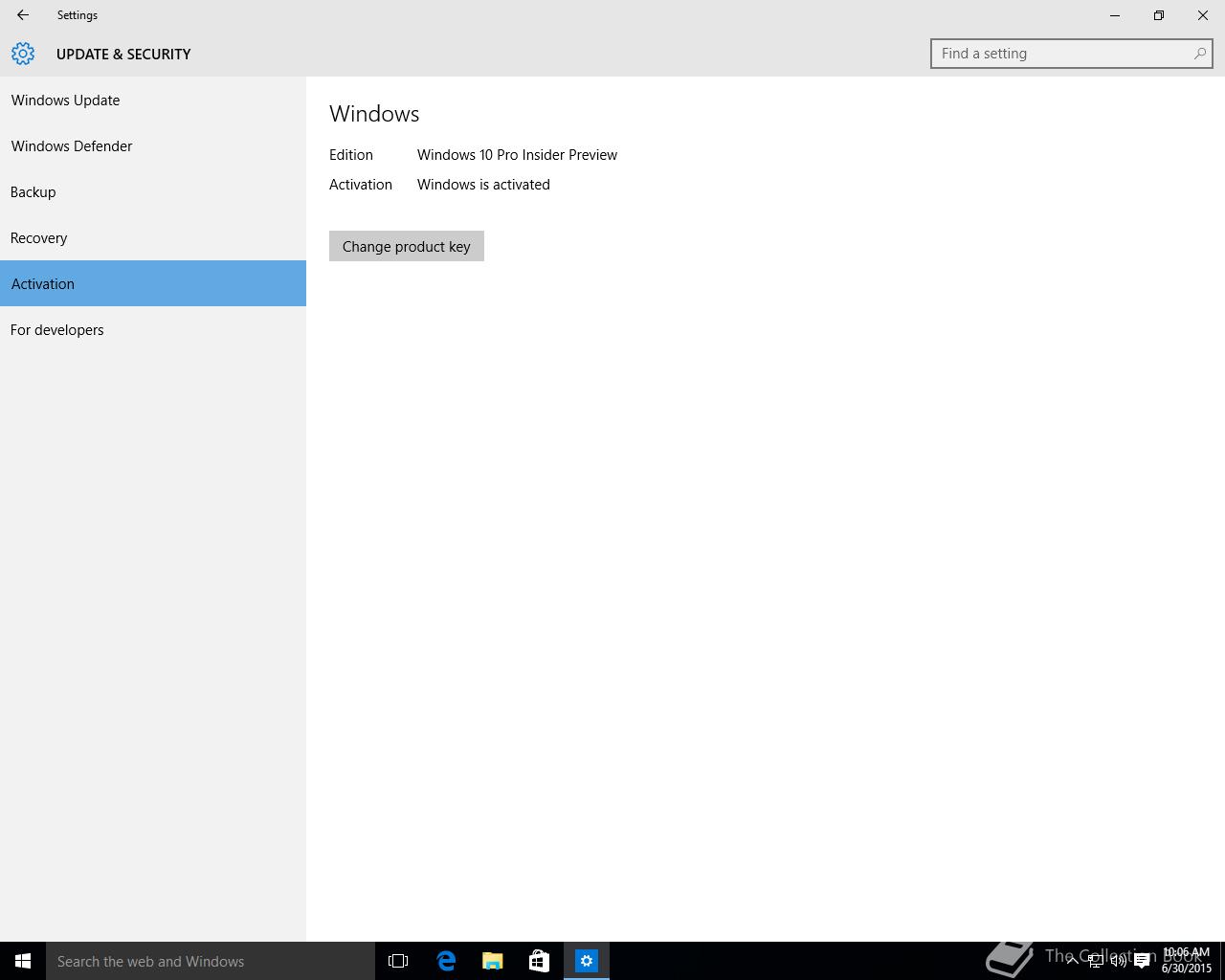Go back using the arrow icon
Image resolution: width=1225 pixels, height=980 pixels.
pos(23,15)
